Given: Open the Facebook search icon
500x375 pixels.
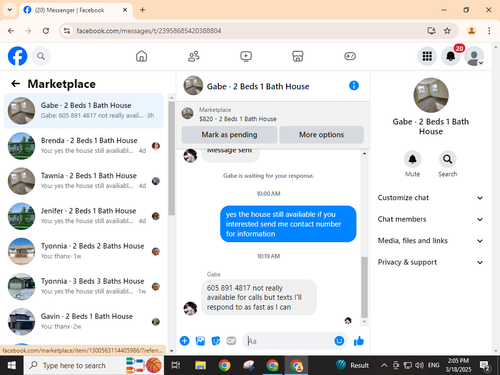Looking at the screenshot, I should [x=41, y=56].
